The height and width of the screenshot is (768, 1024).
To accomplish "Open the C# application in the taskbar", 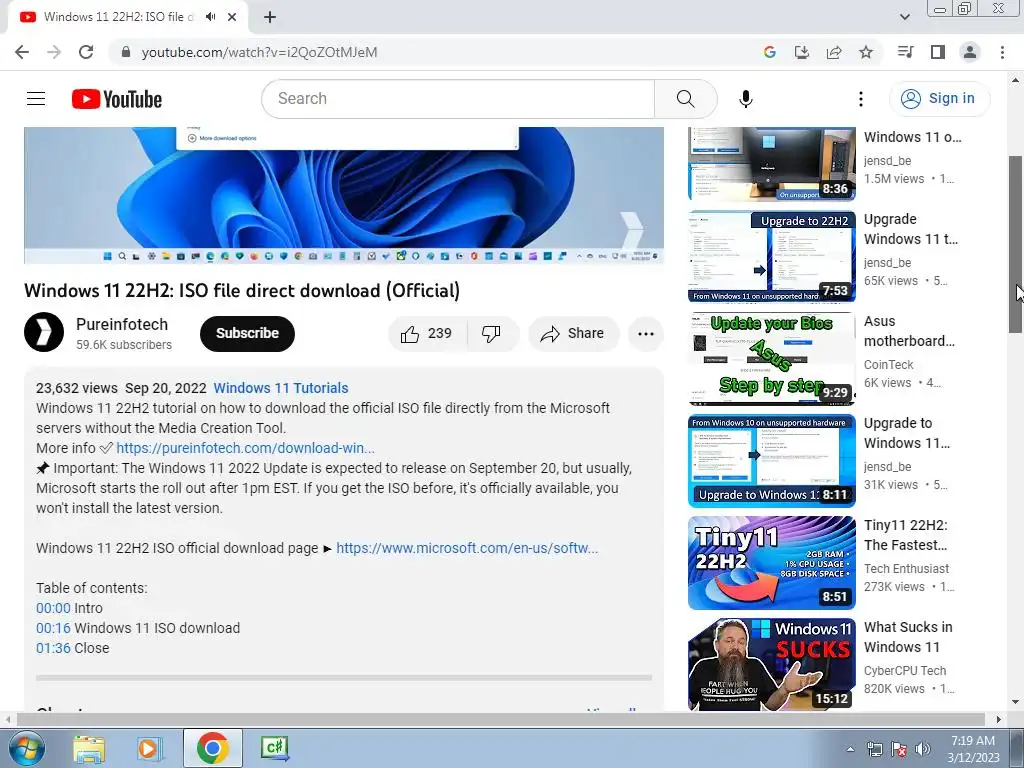I will (x=274, y=748).
